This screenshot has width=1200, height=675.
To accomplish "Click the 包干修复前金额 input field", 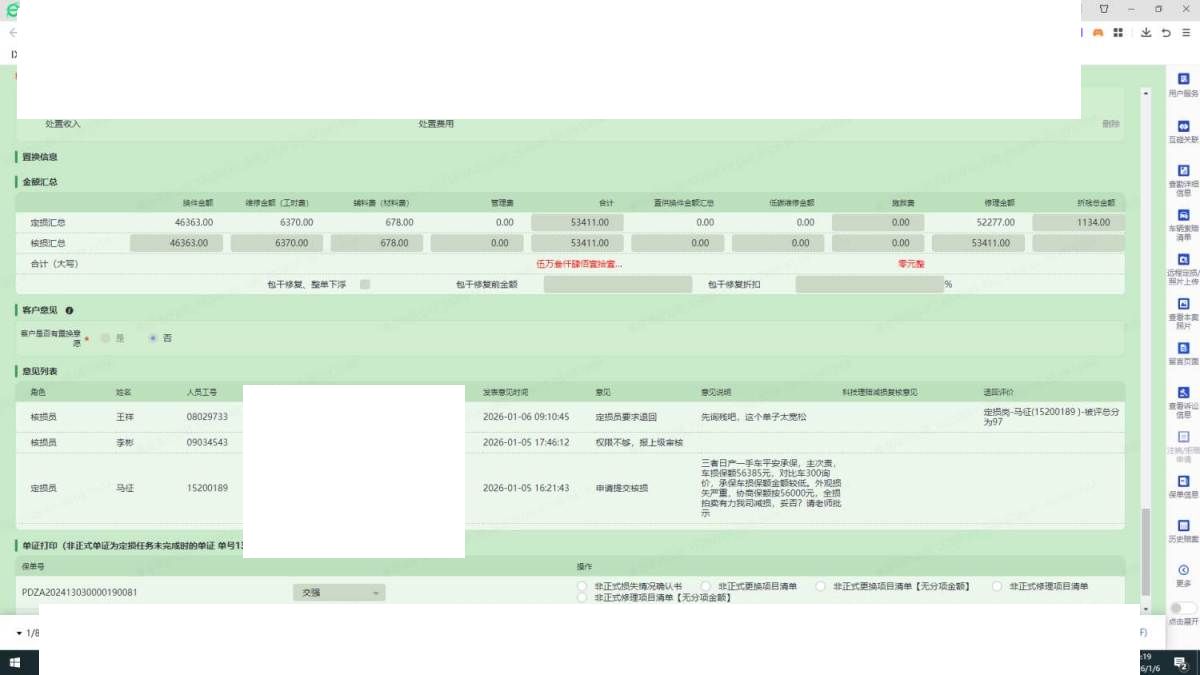I will (617, 285).
